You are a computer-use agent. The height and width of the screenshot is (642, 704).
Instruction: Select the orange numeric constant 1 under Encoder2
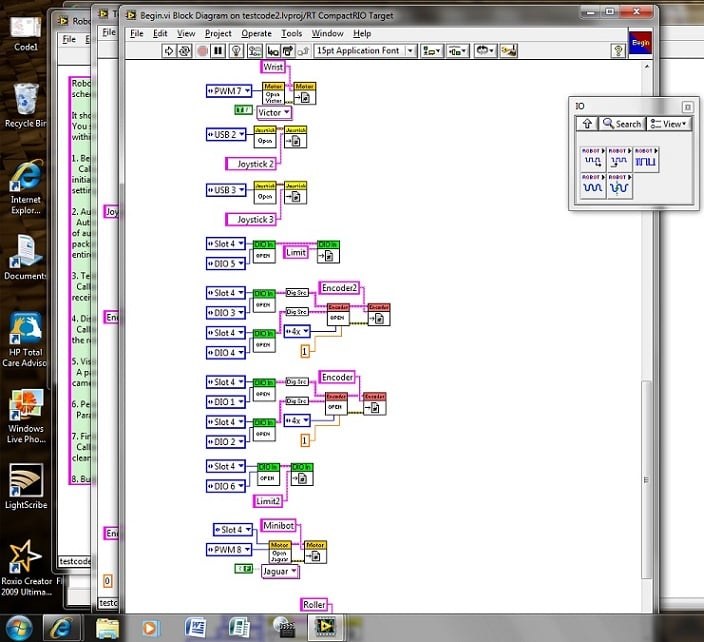pos(305,351)
